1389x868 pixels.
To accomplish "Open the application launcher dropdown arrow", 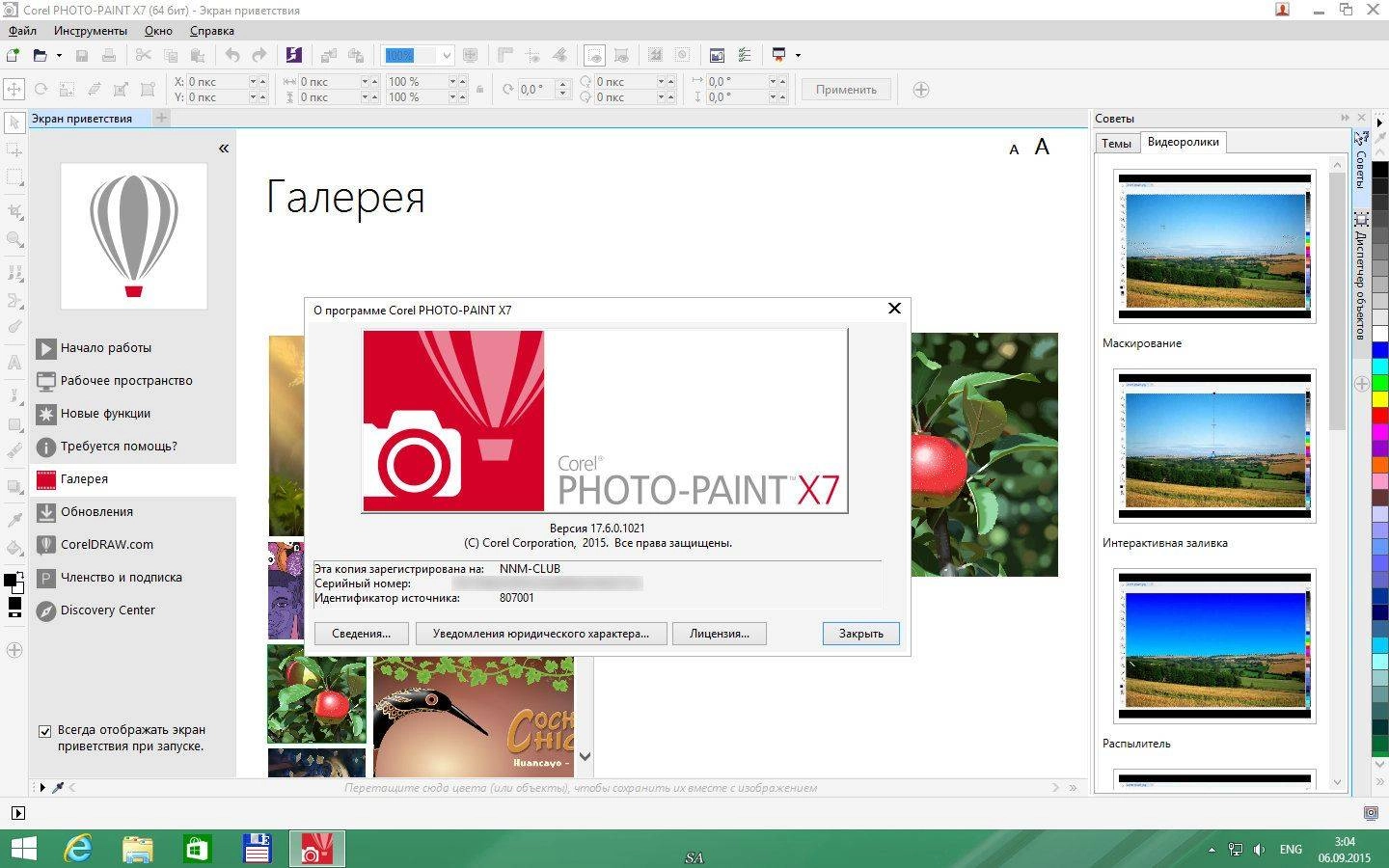I will coord(798,55).
